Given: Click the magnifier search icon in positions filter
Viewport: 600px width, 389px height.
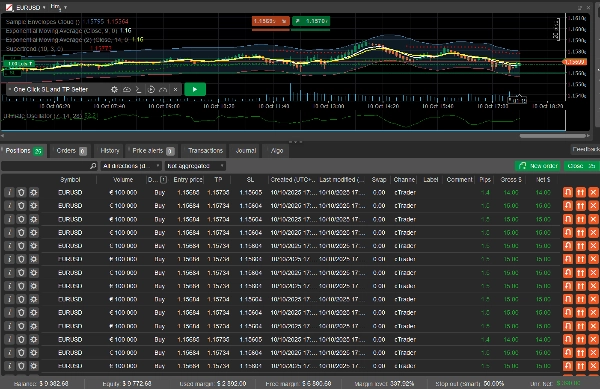Looking at the screenshot, I should (x=93, y=166).
